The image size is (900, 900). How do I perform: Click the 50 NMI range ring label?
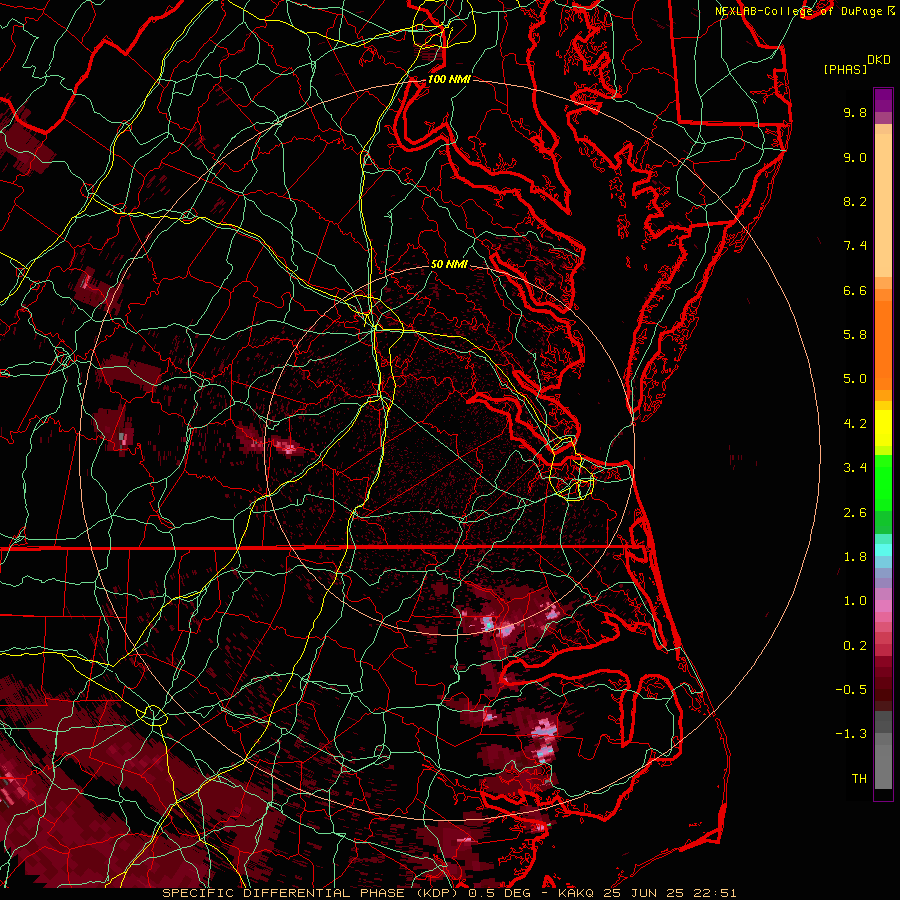tap(449, 264)
